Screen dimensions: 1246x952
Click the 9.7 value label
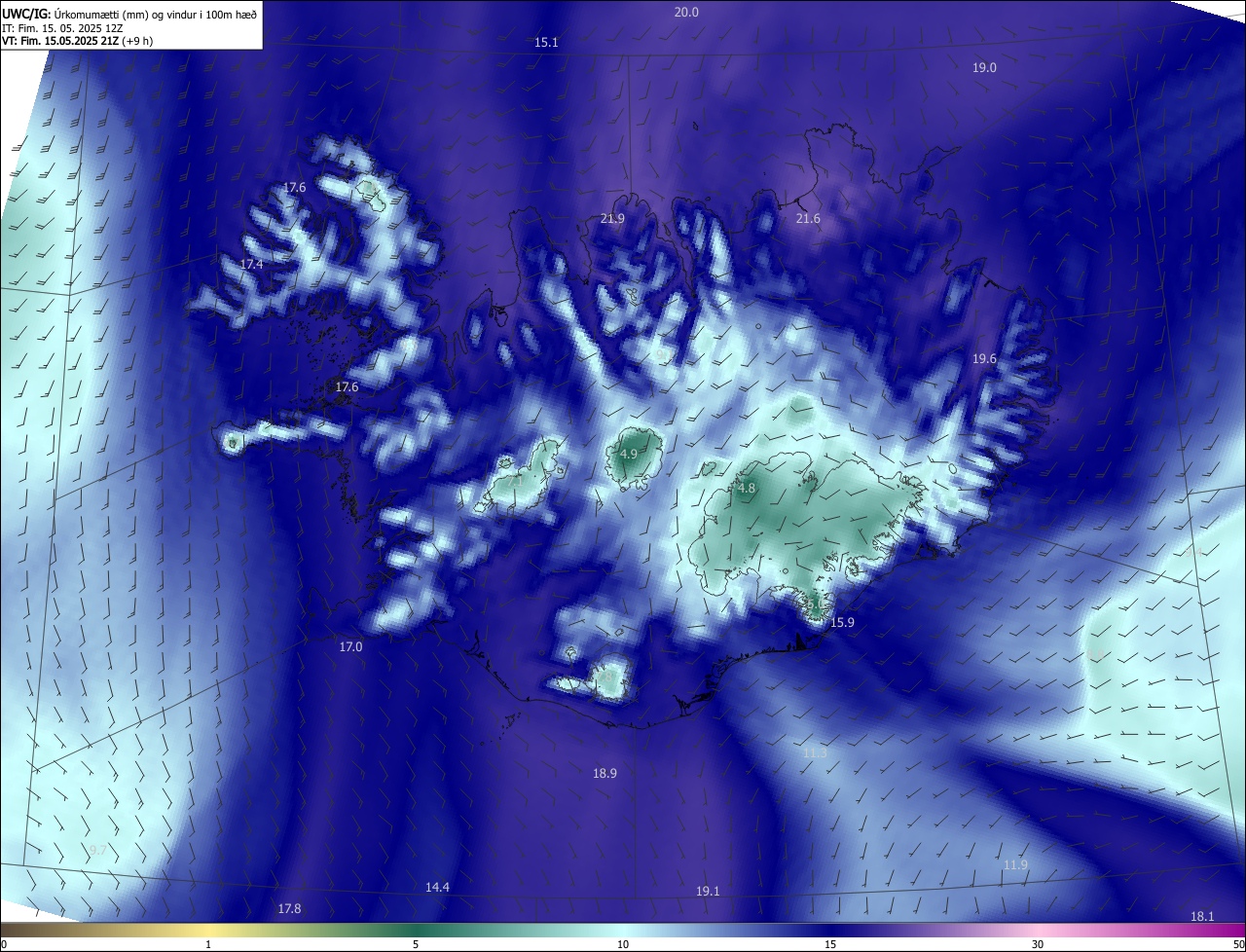pyautogui.click(x=98, y=850)
